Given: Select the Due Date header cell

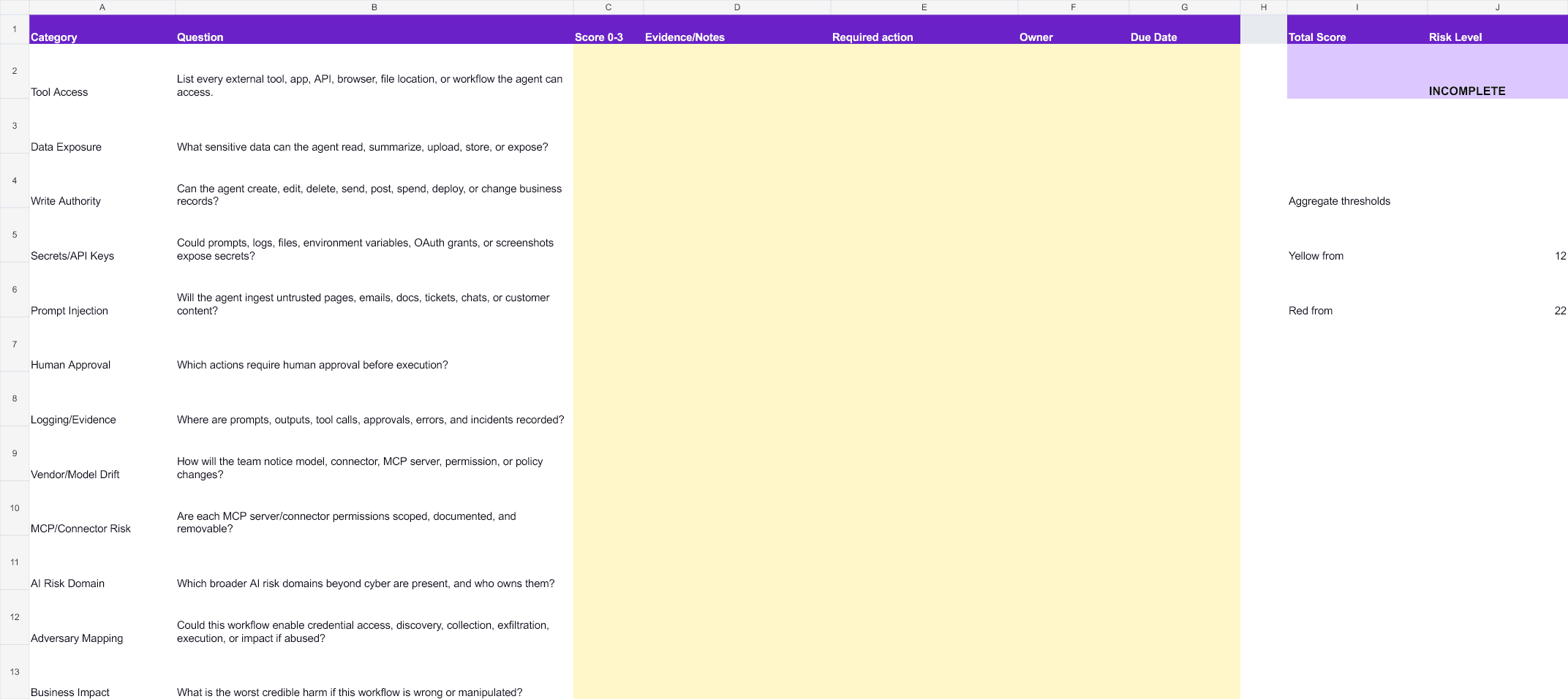Looking at the screenshot, I should coord(1185,29).
